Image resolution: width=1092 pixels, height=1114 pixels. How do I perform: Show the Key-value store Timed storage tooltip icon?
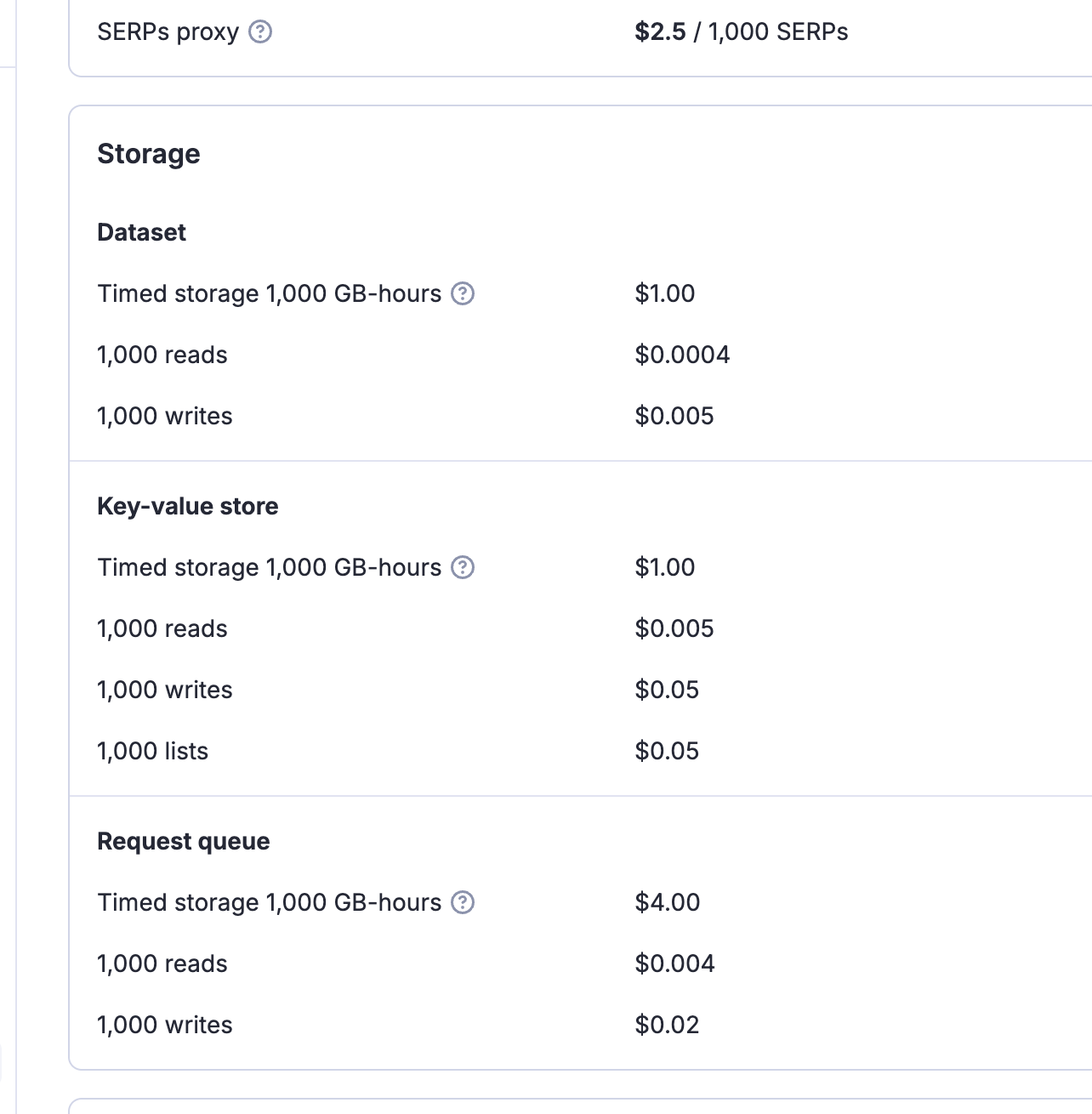(x=463, y=568)
